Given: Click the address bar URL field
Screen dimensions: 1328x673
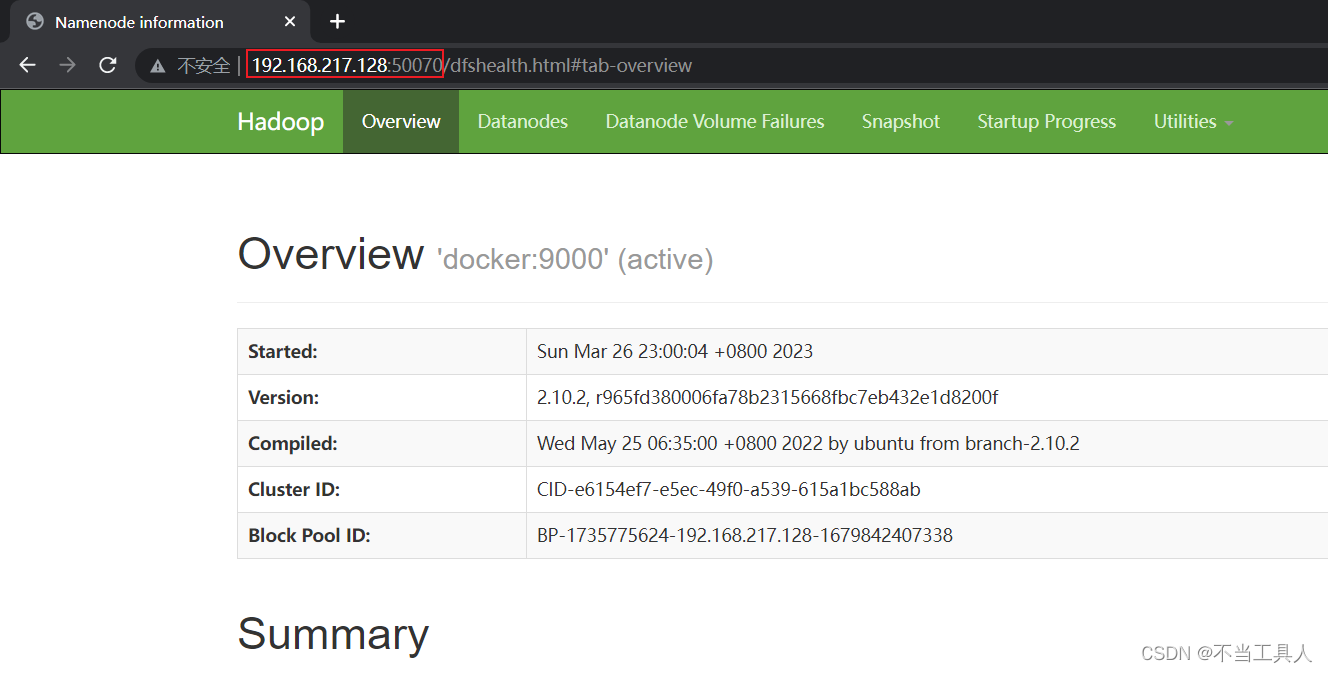Looking at the screenshot, I should [730, 65].
